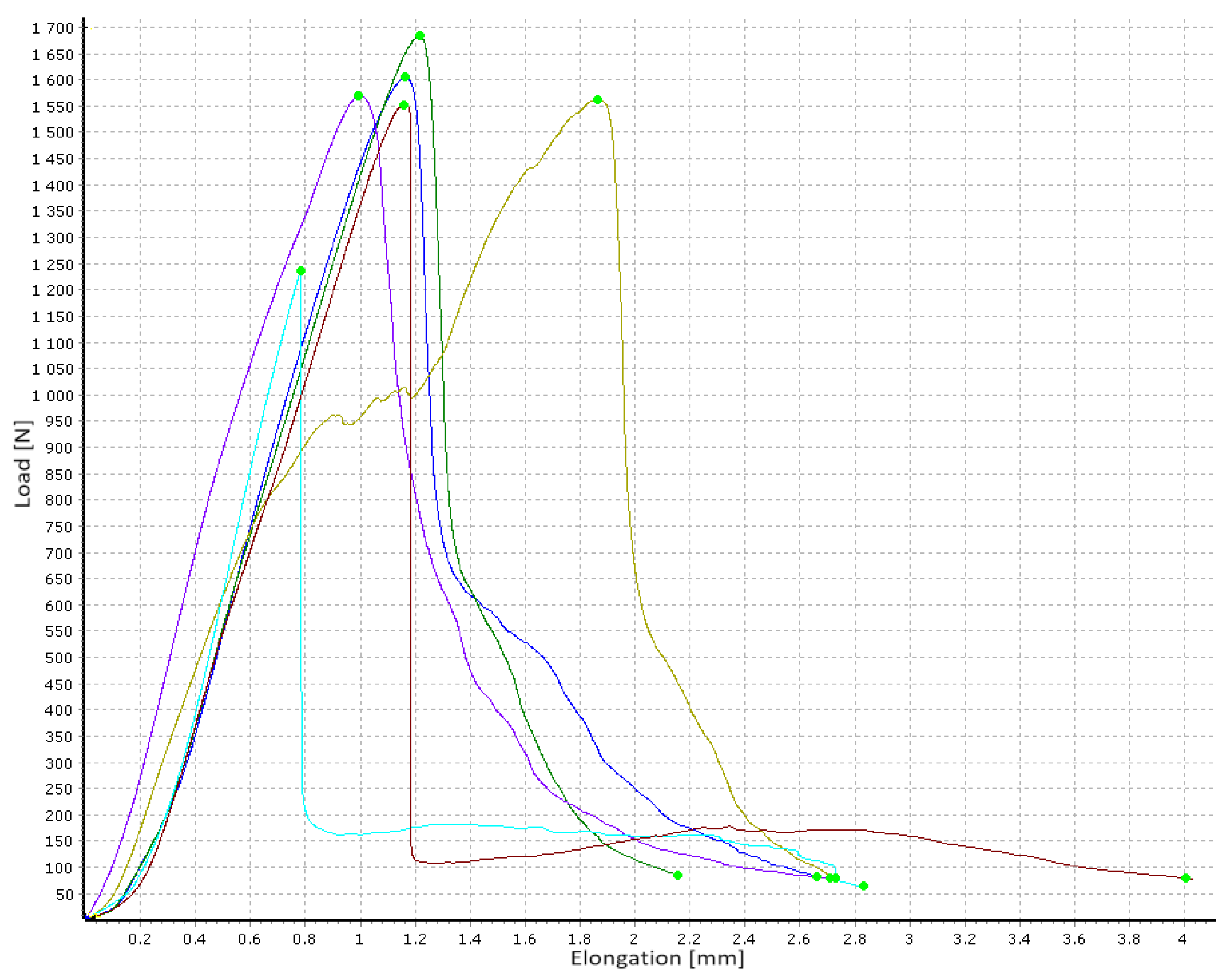Viewport: 1230px width, 980px height.
Task: Click the end marker at 4 mm elongation
Action: 1185,878
